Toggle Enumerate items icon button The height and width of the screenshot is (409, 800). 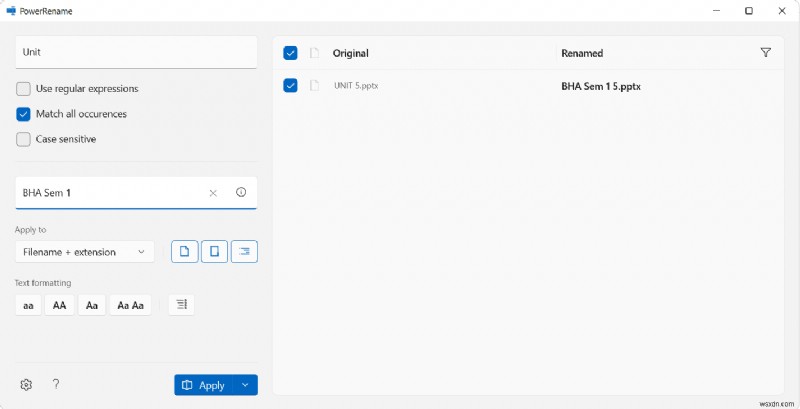pyautogui.click(x=182, y=305)
